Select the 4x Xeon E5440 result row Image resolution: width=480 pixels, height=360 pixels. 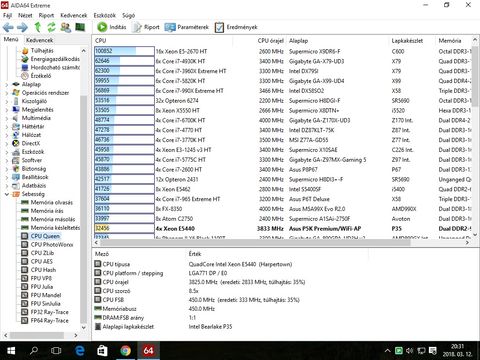tap(282, 228)
